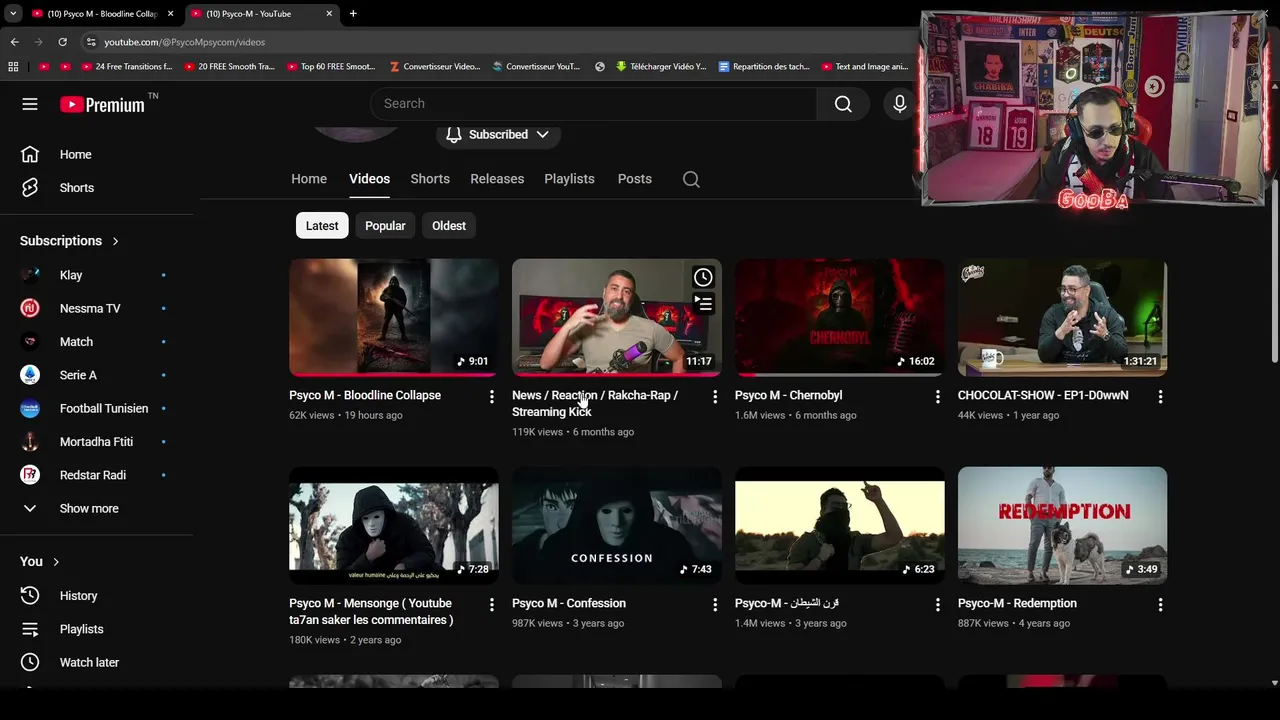Image resolution: width=1280 pixels, height=720 pixels.
Task: Open the Klay subscription channel
Action: pos(96,275)
